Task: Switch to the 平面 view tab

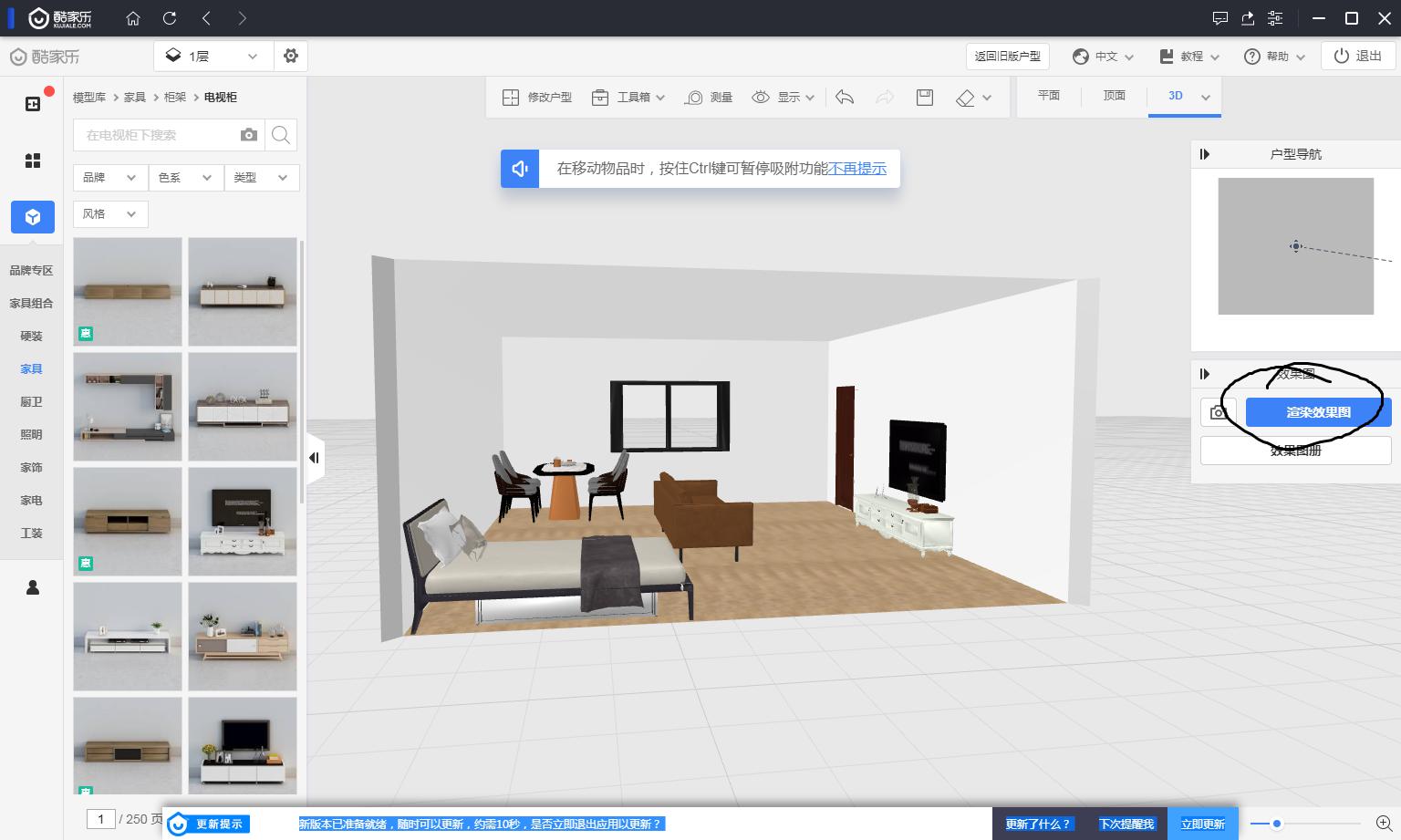Action: (x=1049, y=96)
